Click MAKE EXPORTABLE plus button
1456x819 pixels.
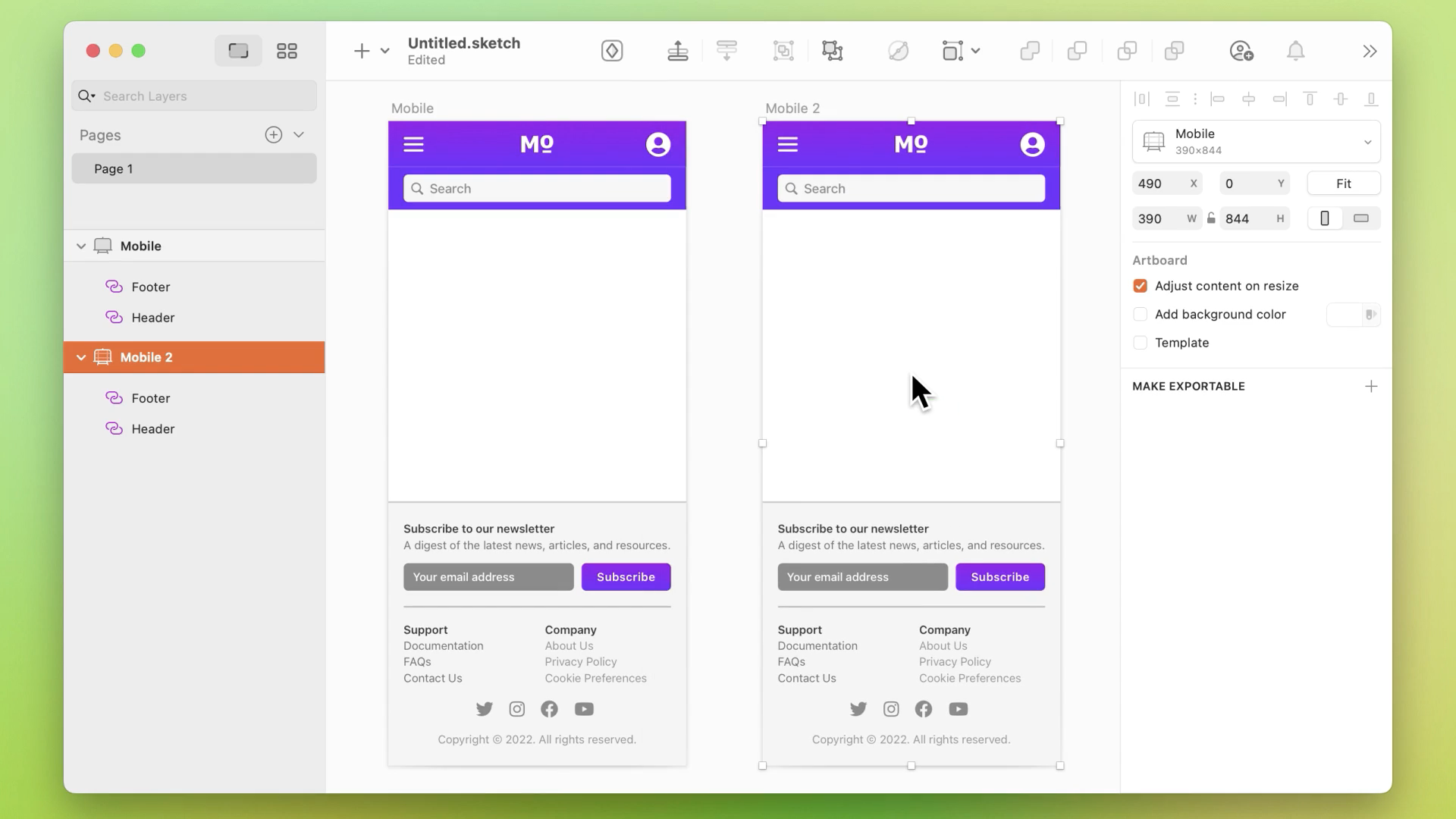(x=1372, y=385)
